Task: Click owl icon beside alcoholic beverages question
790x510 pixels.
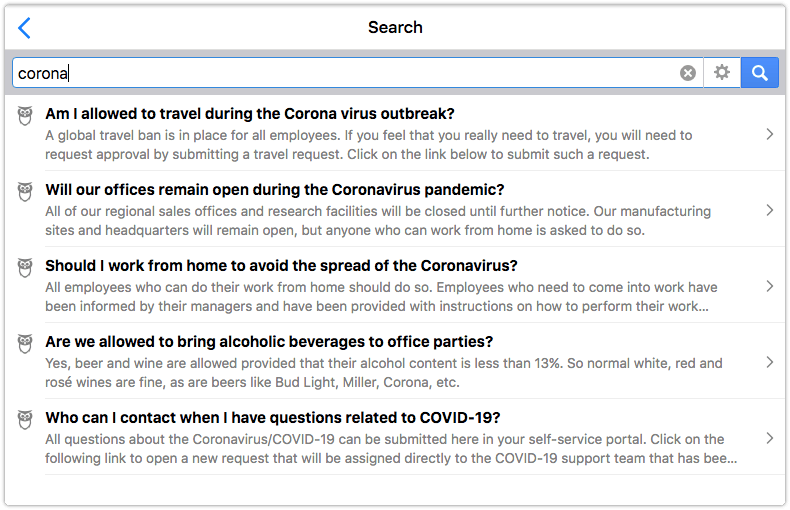Action: (x=25, y=344)
